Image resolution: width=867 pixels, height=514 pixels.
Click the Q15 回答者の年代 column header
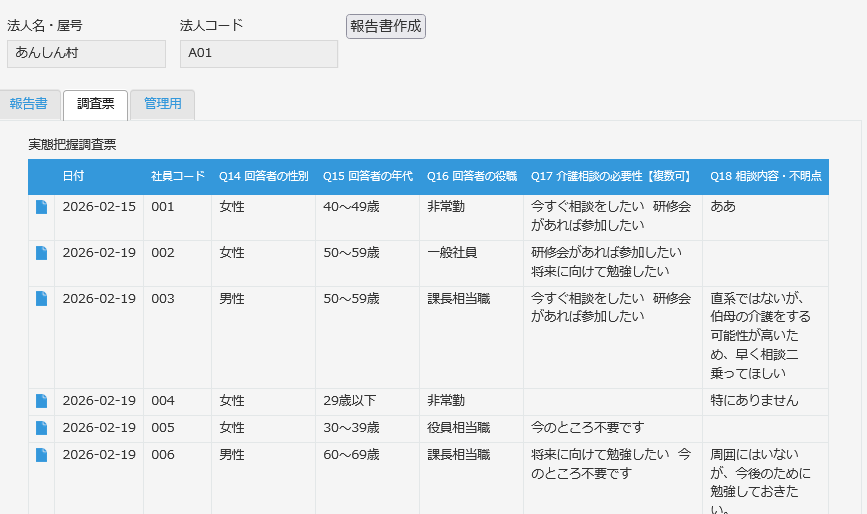[x=367, y=176]
